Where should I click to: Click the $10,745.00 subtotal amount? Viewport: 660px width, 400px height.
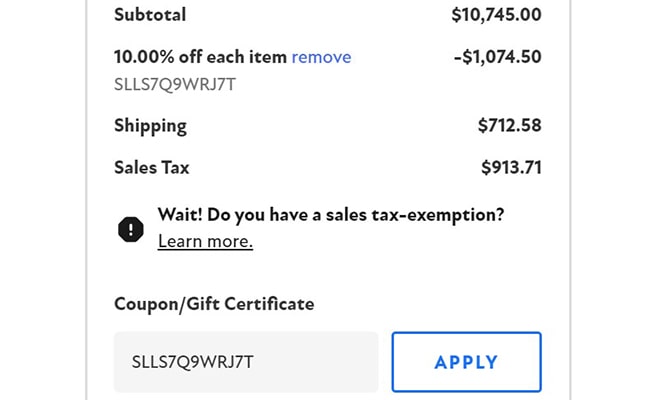(496, 14)
